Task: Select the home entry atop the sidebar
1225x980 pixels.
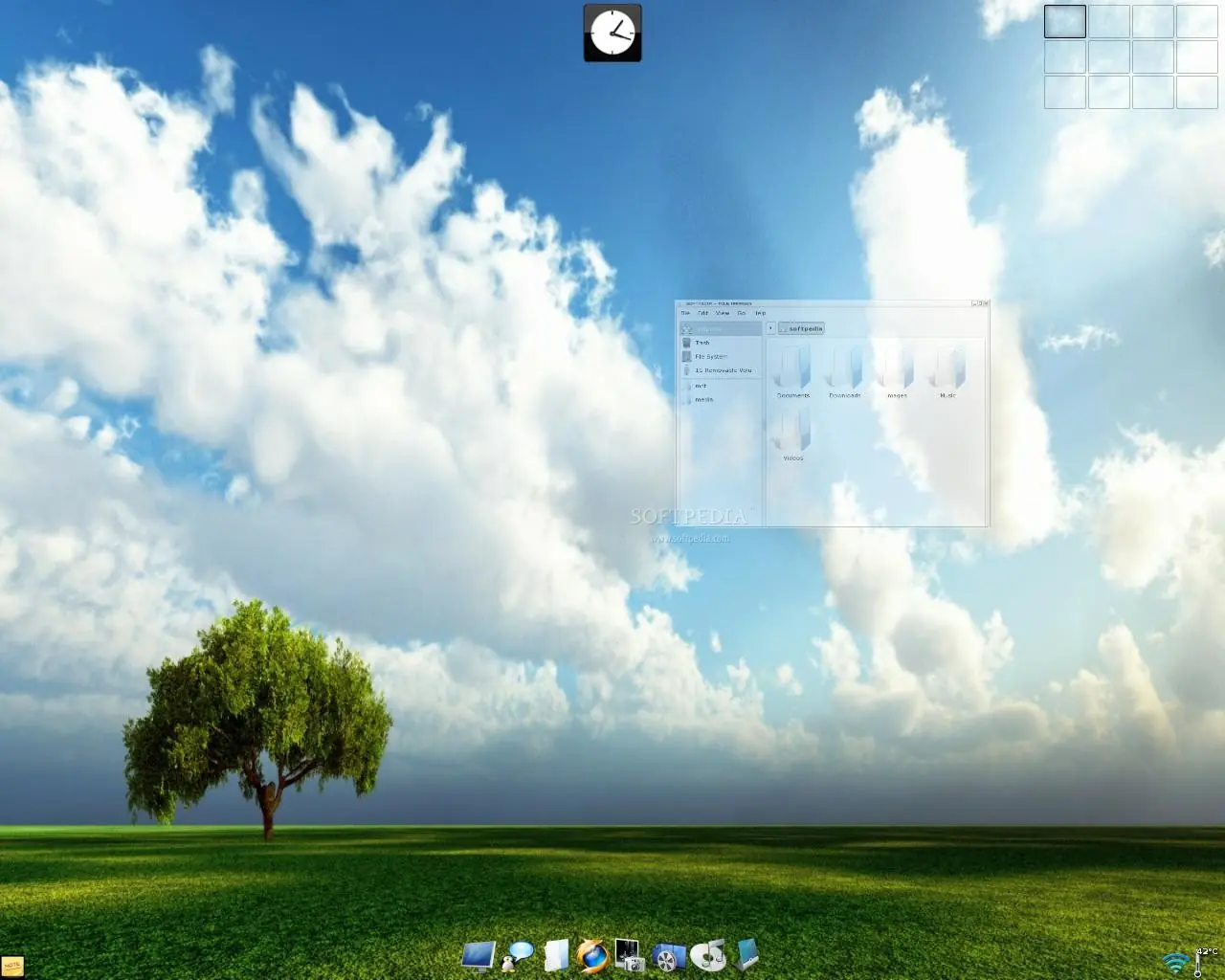Action: 721,328
